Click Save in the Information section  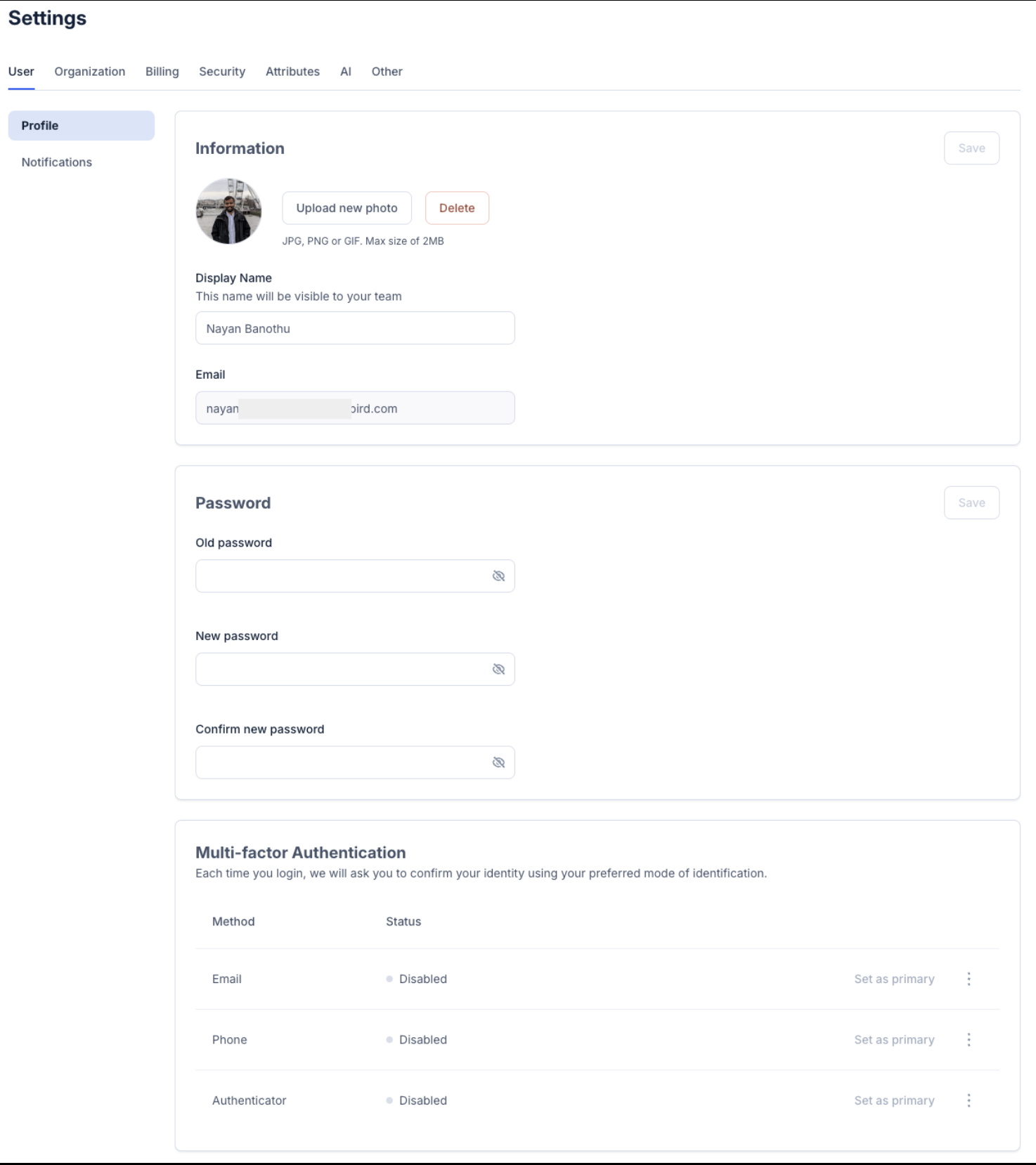tap(971, 148)
